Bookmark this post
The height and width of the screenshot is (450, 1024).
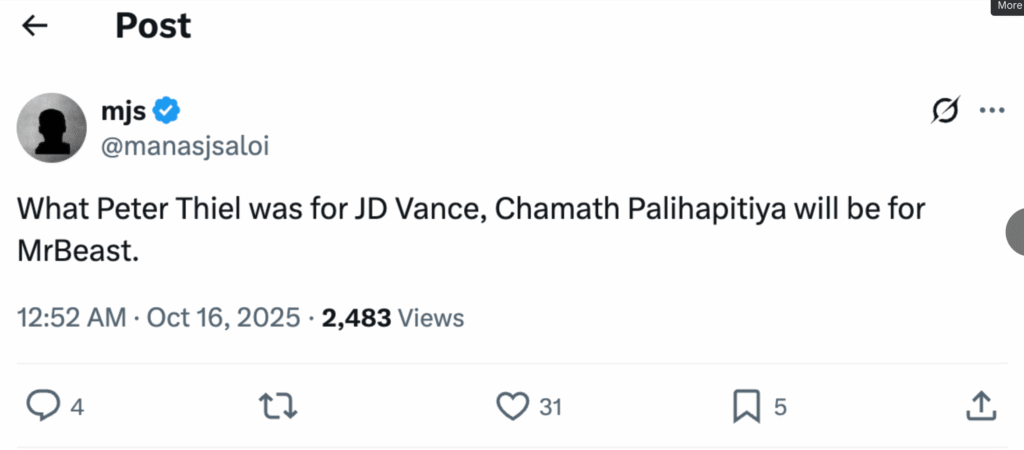[x=747, y=405]
